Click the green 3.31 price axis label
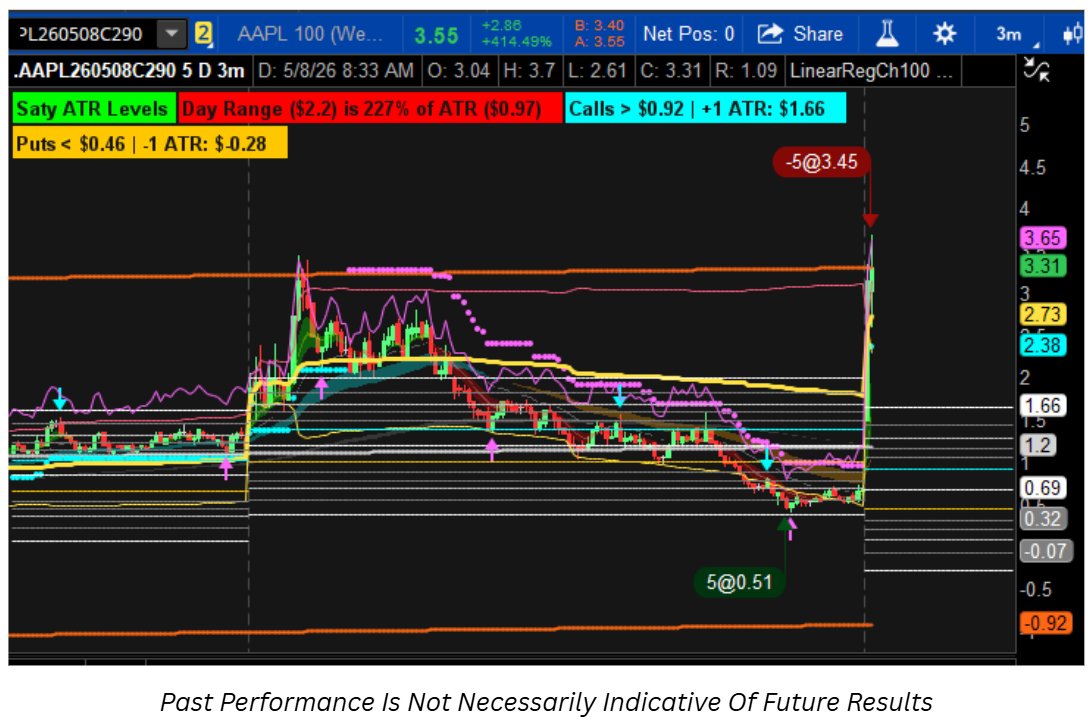Screen dimensions: 1092x721 click(x=1043, y=265)
